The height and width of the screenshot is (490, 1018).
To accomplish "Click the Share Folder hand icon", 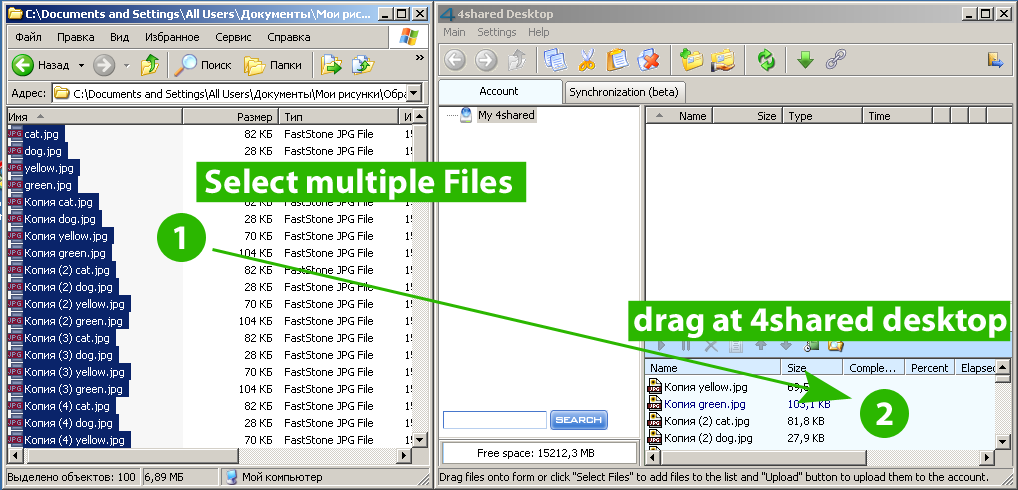I will click(723, 61).
